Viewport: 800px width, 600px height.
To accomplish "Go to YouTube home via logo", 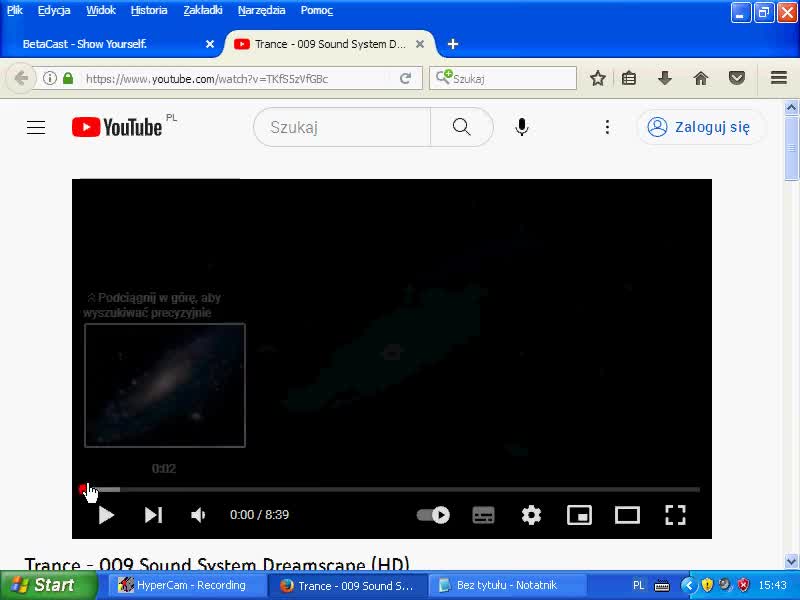I will pyautogui.click(x=117, y=127).
